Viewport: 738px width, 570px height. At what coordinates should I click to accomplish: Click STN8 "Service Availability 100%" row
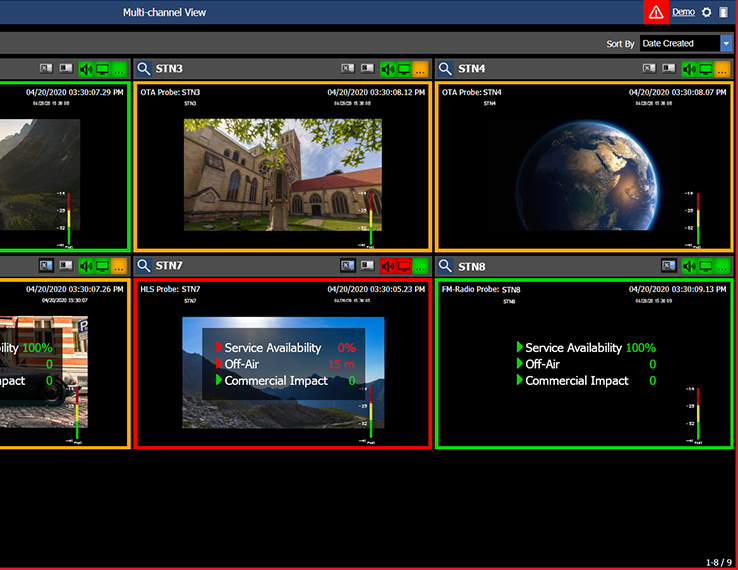(x=586, y=348)
